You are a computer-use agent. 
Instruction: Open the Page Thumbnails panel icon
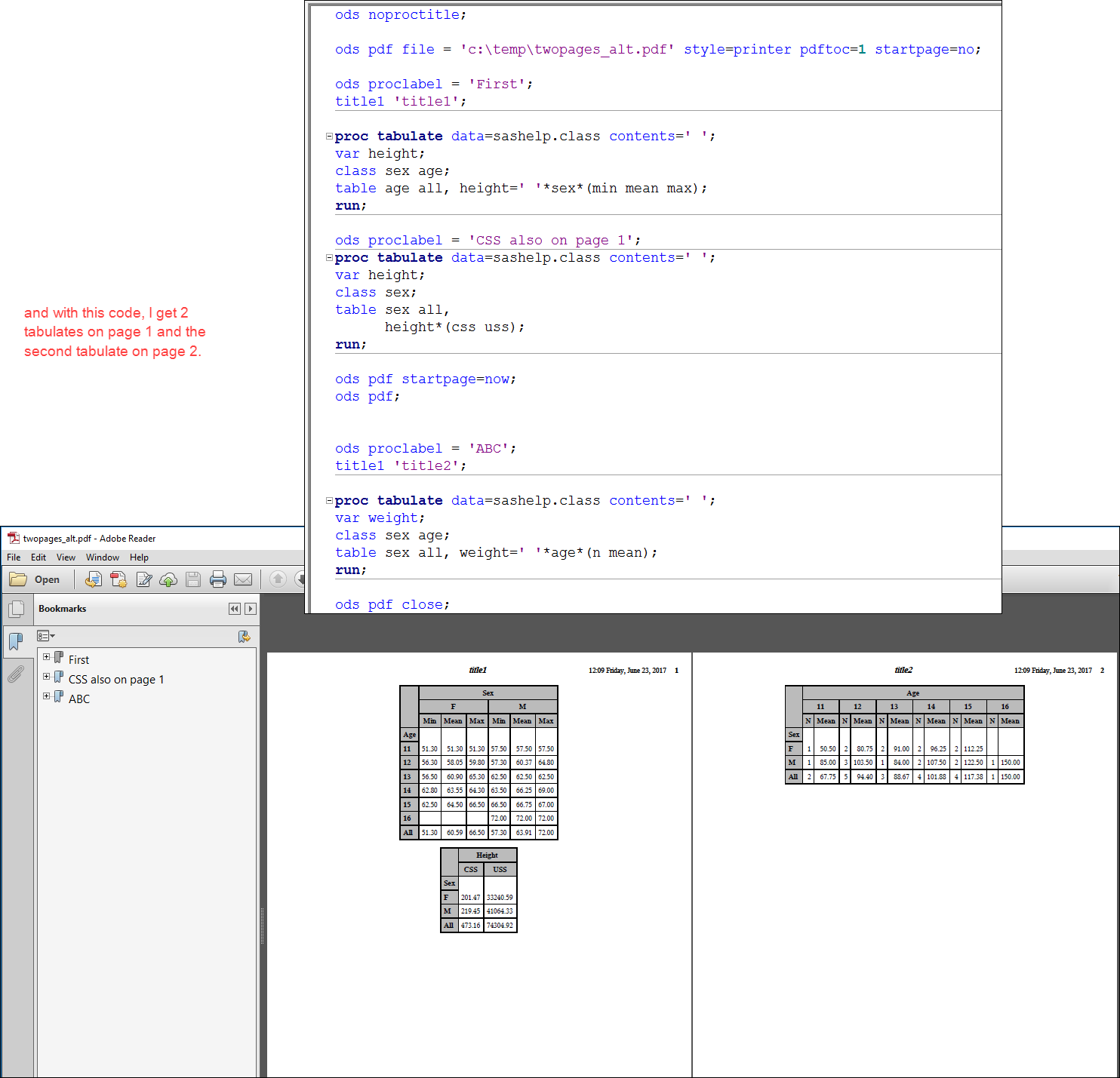[16, 609]
